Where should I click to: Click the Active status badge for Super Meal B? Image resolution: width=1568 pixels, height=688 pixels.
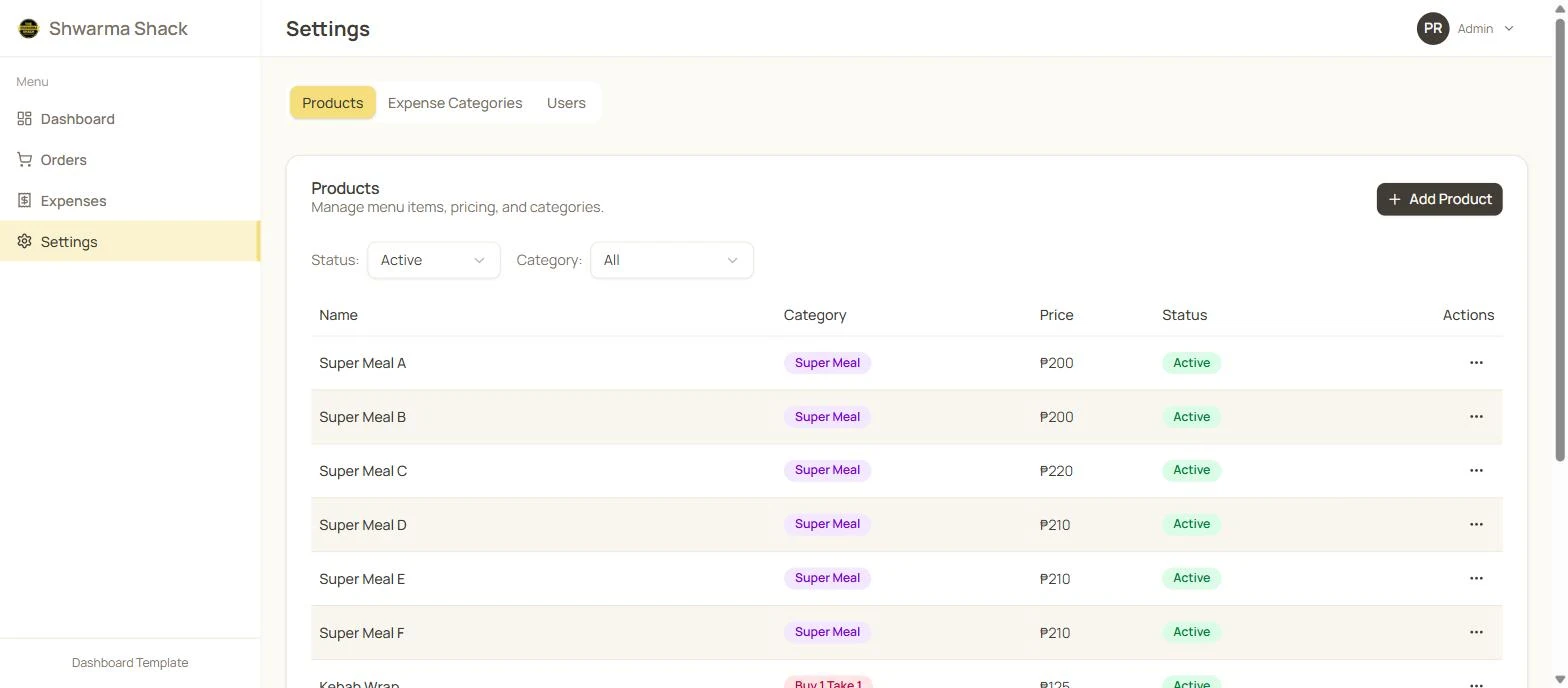1191,417
